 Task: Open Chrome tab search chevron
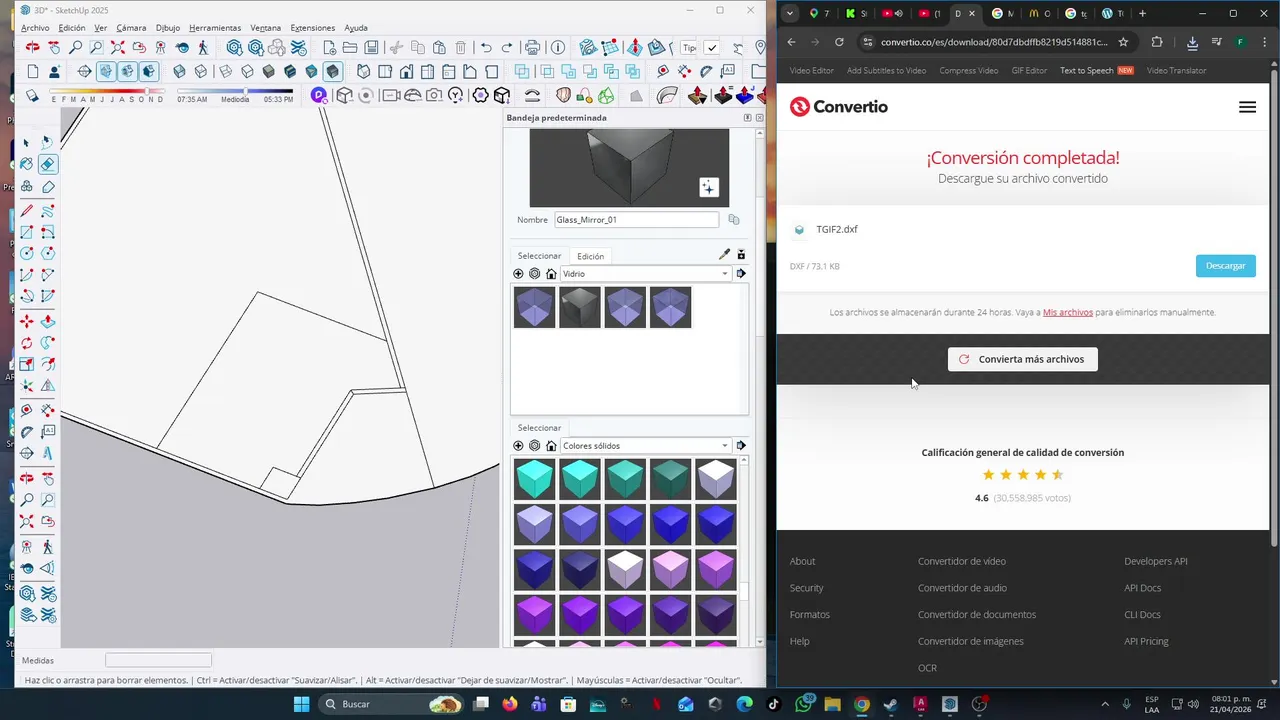pos(790,13)
